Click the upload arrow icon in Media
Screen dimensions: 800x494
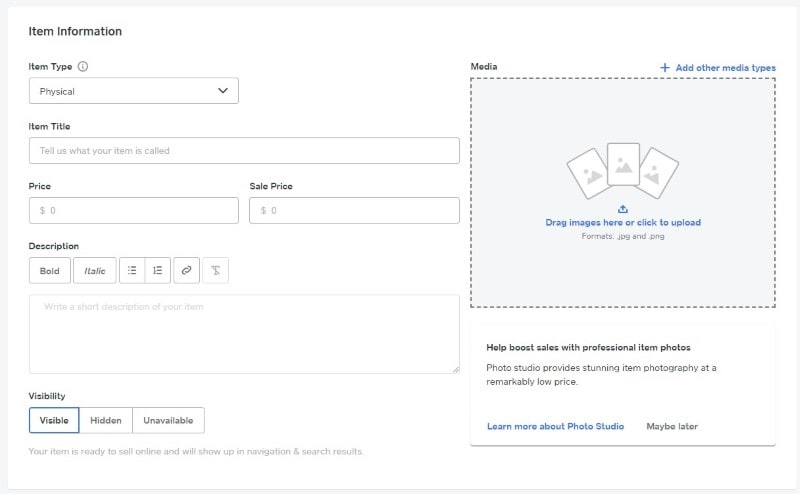(x=623, y=209)
